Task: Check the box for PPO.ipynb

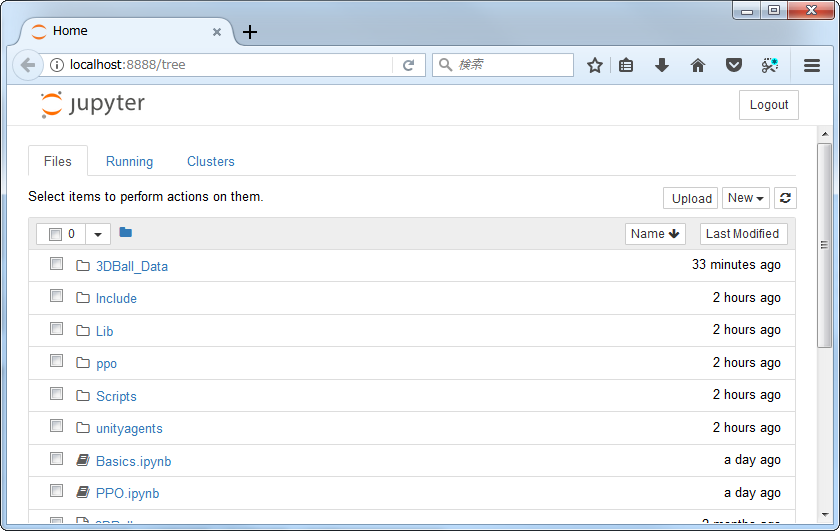Action: 56,491
